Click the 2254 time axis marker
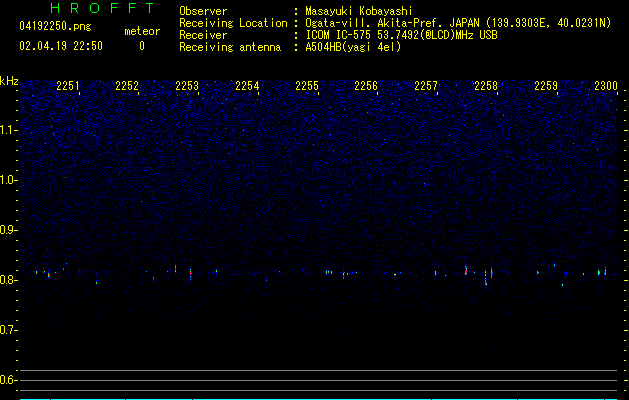The height and width of the screenshot is (400, 629). point(247,86)
